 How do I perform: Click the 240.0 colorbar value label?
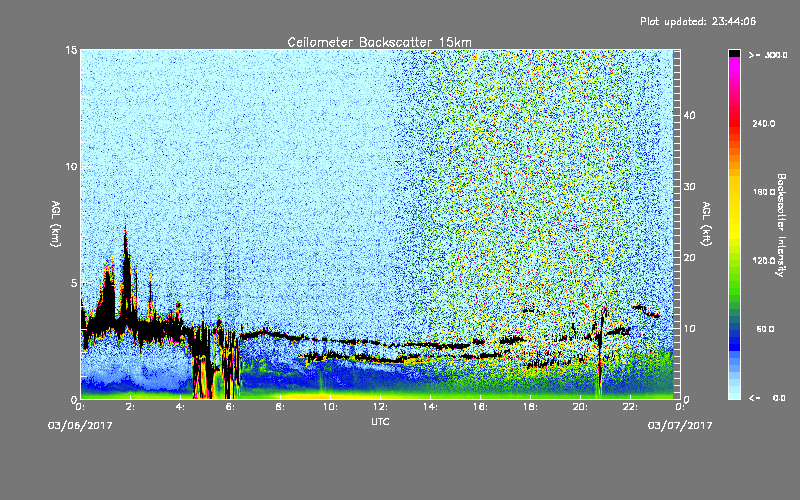tap(763, 123)
